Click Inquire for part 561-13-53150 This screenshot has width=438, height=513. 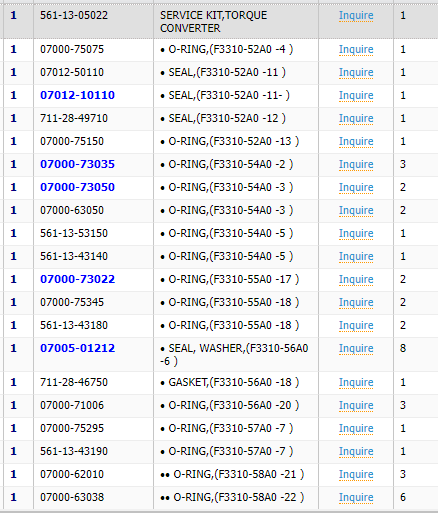click(x=356, y=234)
